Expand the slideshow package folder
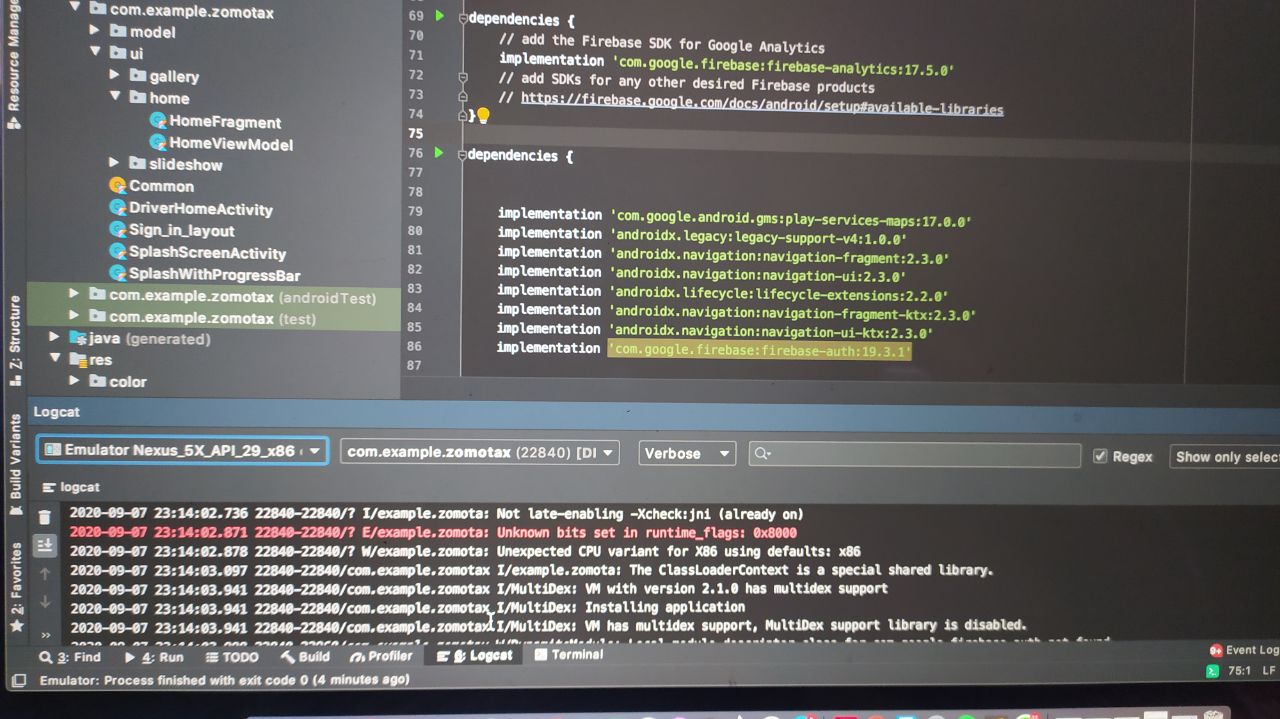This screenshot has height=719, width=1280. click(114, 163)
